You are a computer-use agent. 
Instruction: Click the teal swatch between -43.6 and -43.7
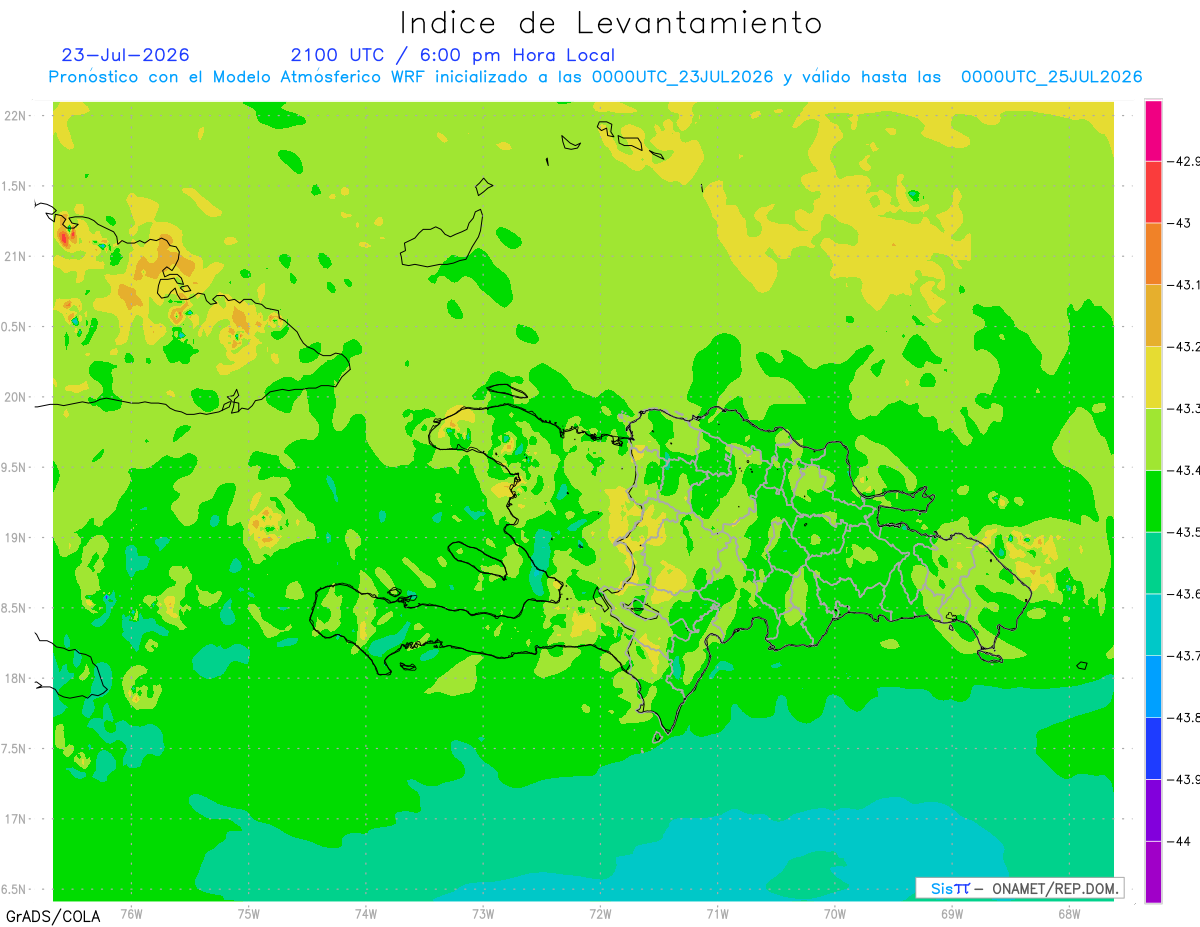(1153, 625)
